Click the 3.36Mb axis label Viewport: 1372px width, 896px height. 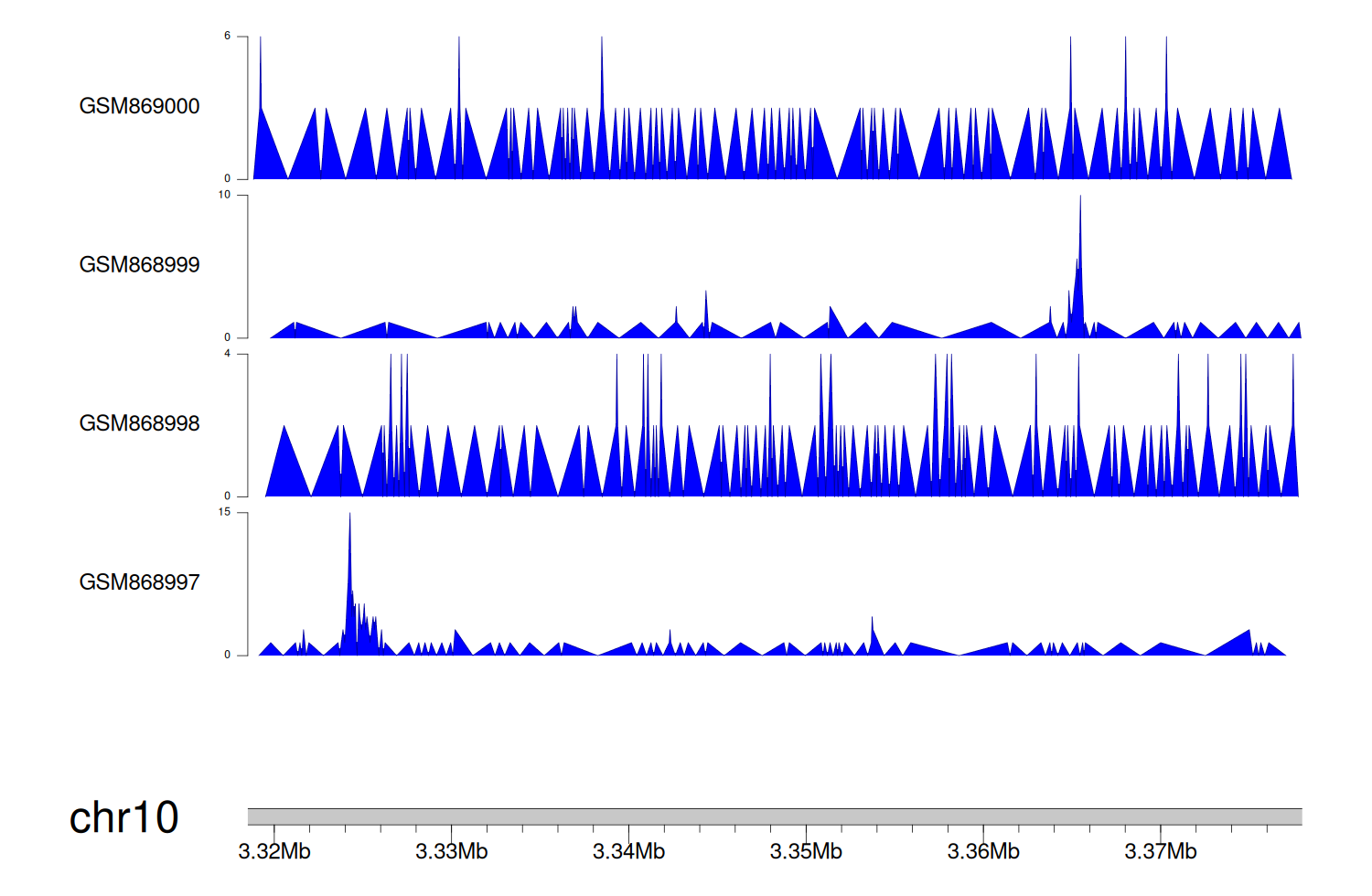tap(983, 852)
